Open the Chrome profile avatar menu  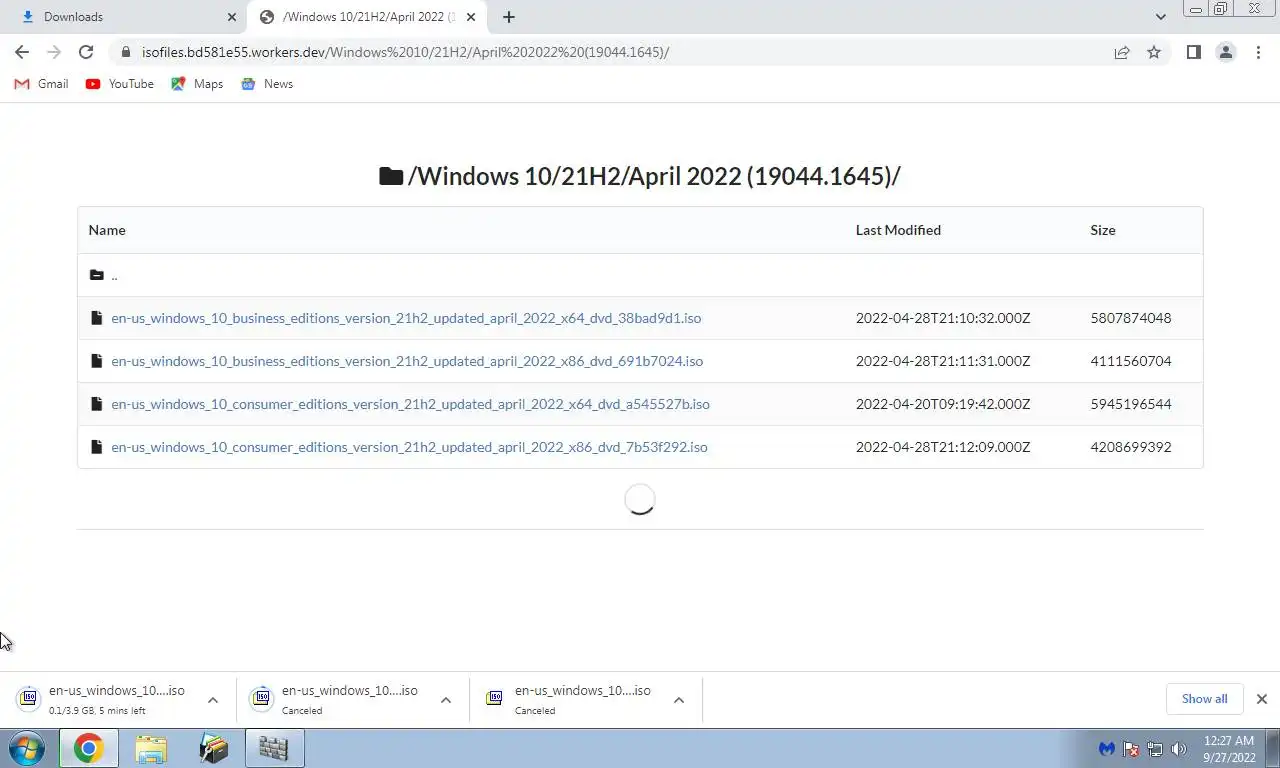click(x=1225, y=52)
